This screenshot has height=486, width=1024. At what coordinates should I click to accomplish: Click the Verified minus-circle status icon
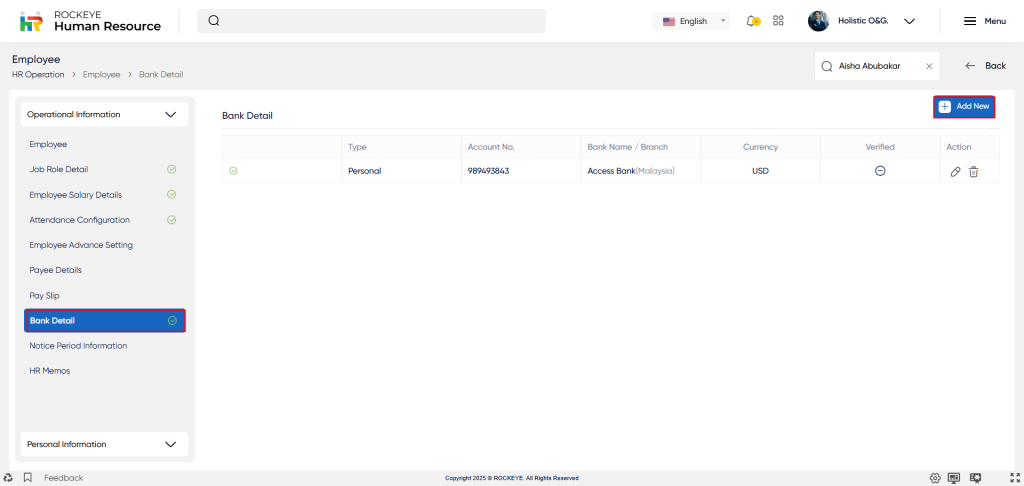880,170
